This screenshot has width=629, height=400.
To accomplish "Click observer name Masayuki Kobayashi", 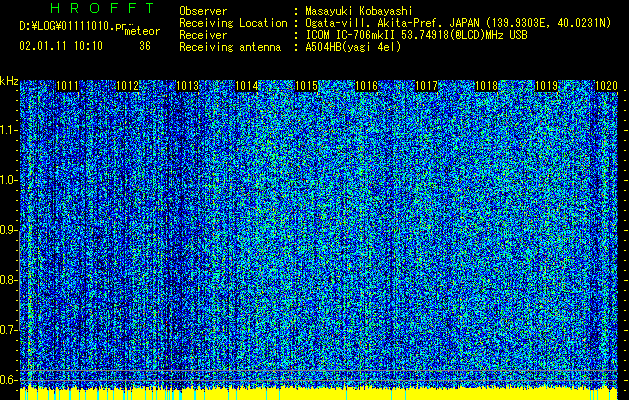I will [x=359, y=11].
